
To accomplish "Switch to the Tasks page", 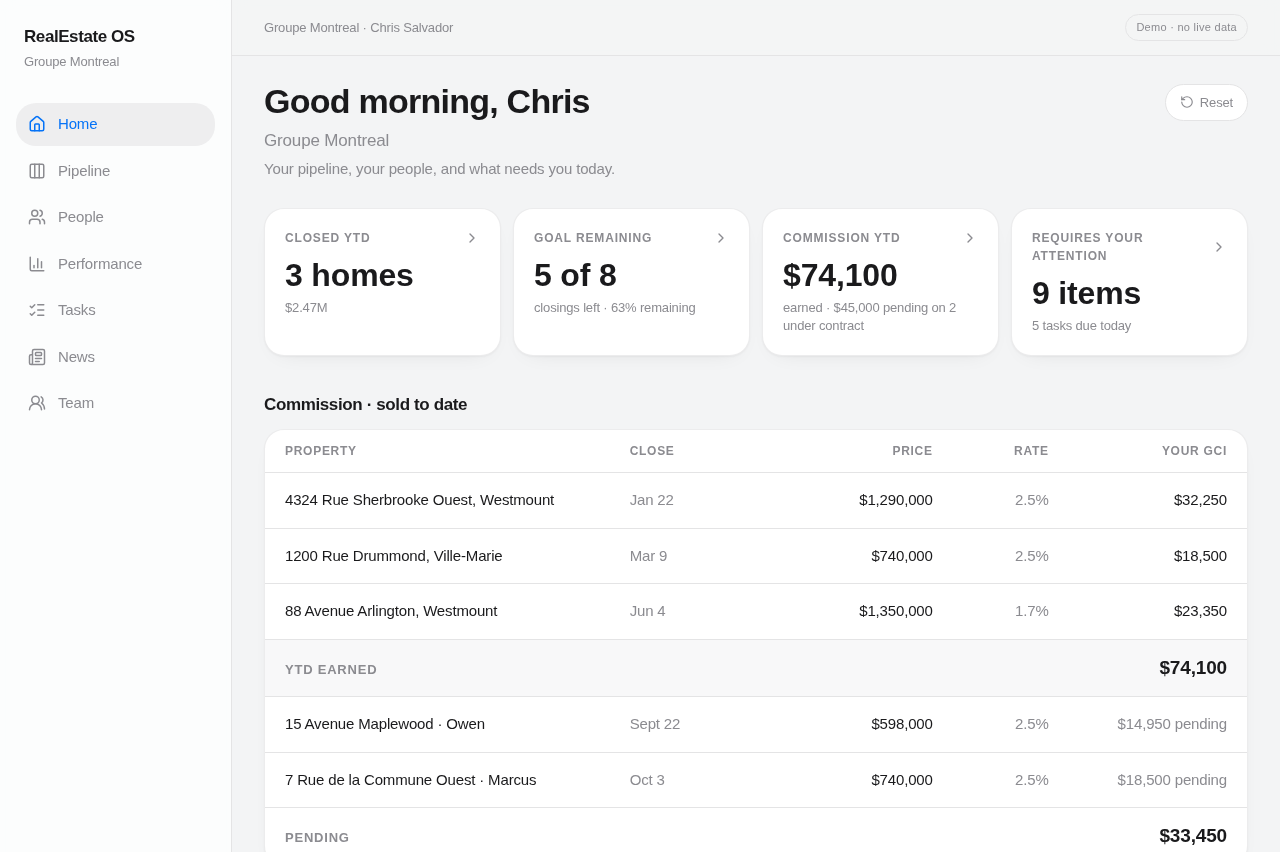I will 115,310.
